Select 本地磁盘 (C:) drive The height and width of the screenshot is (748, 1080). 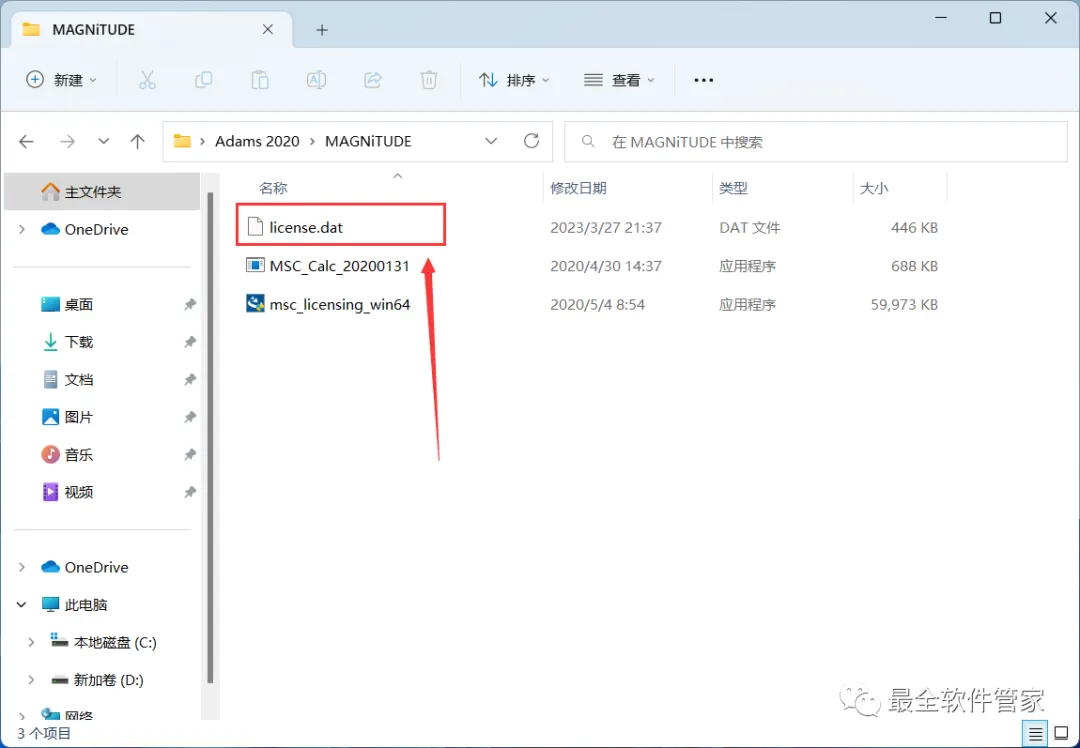coord(114,642)
